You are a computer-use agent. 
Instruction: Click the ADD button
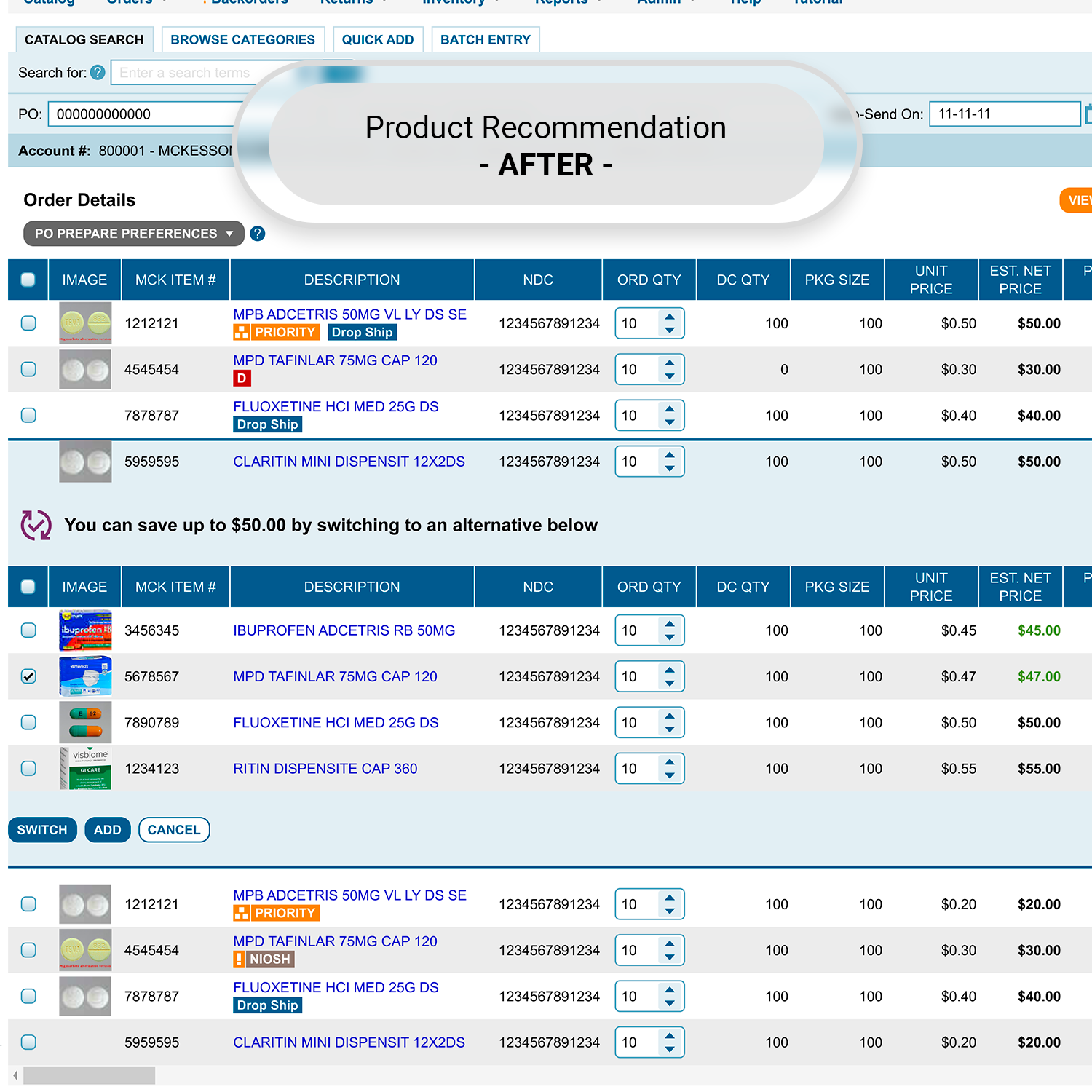pyautogui.click(x=108, y=830)
